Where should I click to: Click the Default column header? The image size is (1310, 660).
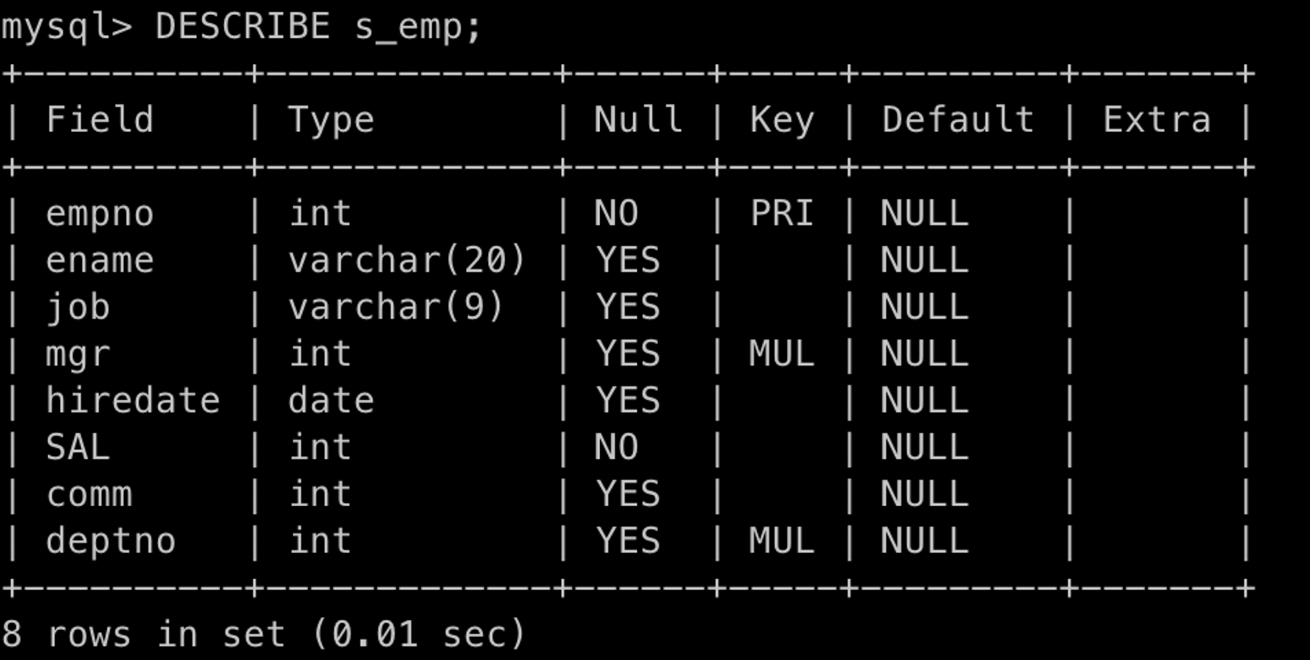tap(957, 120)
